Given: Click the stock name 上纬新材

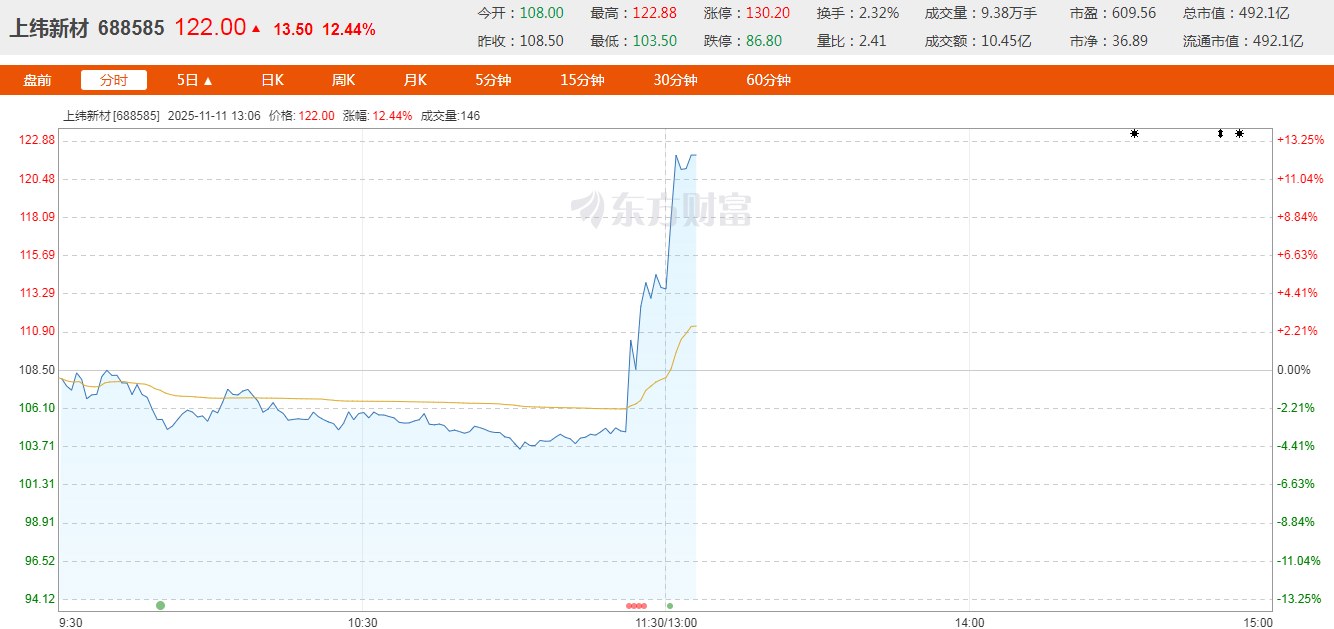Looking at the screenshot, I should [x=50, y=28].
